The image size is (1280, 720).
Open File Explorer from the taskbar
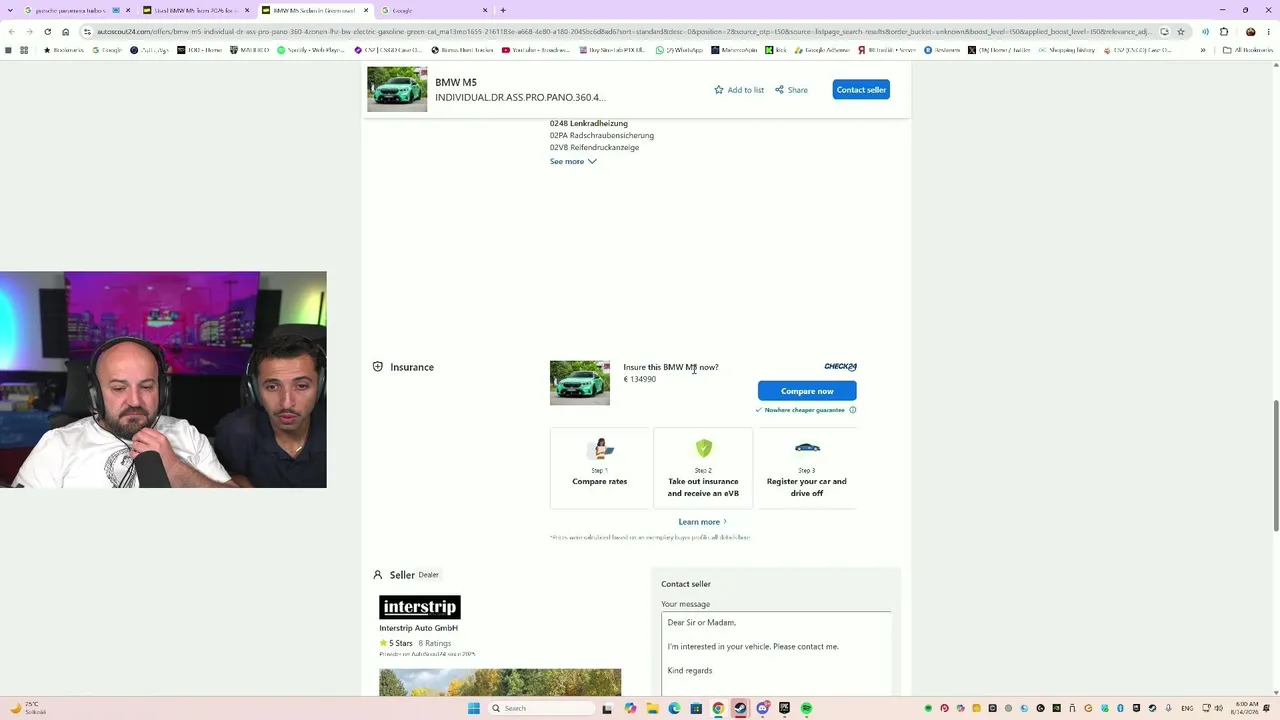point(652,708)
